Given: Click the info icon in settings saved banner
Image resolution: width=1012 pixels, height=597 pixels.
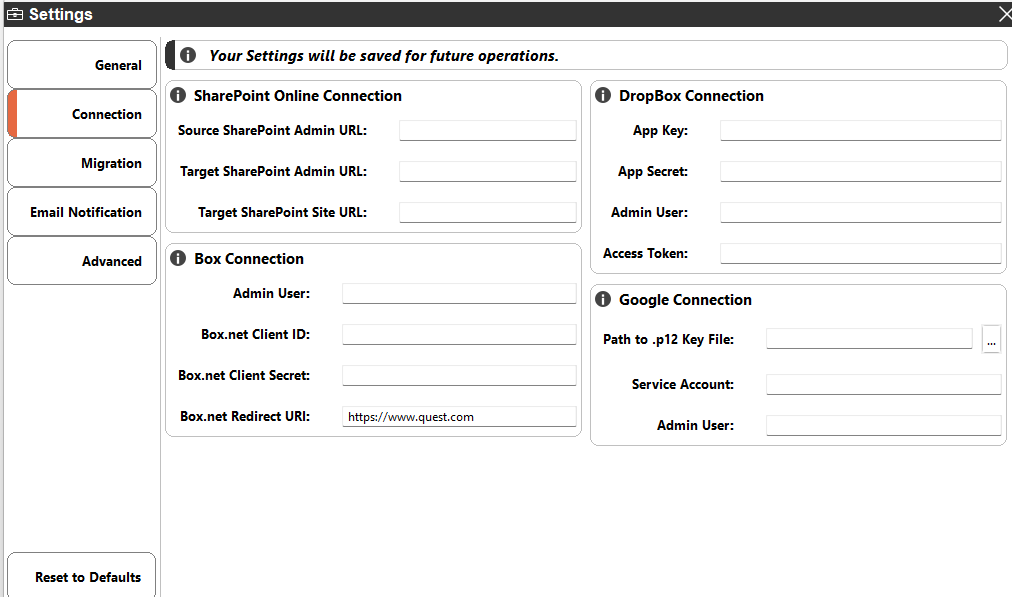Looking at the screenshot, I should [188, 56].
